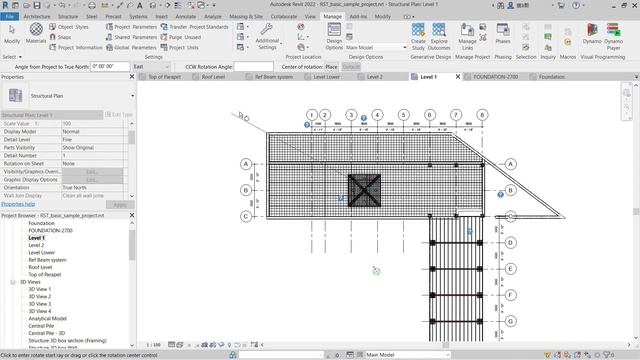Open the Phases dialog
This screenshot has width=640, height=360.
[503, 34]
